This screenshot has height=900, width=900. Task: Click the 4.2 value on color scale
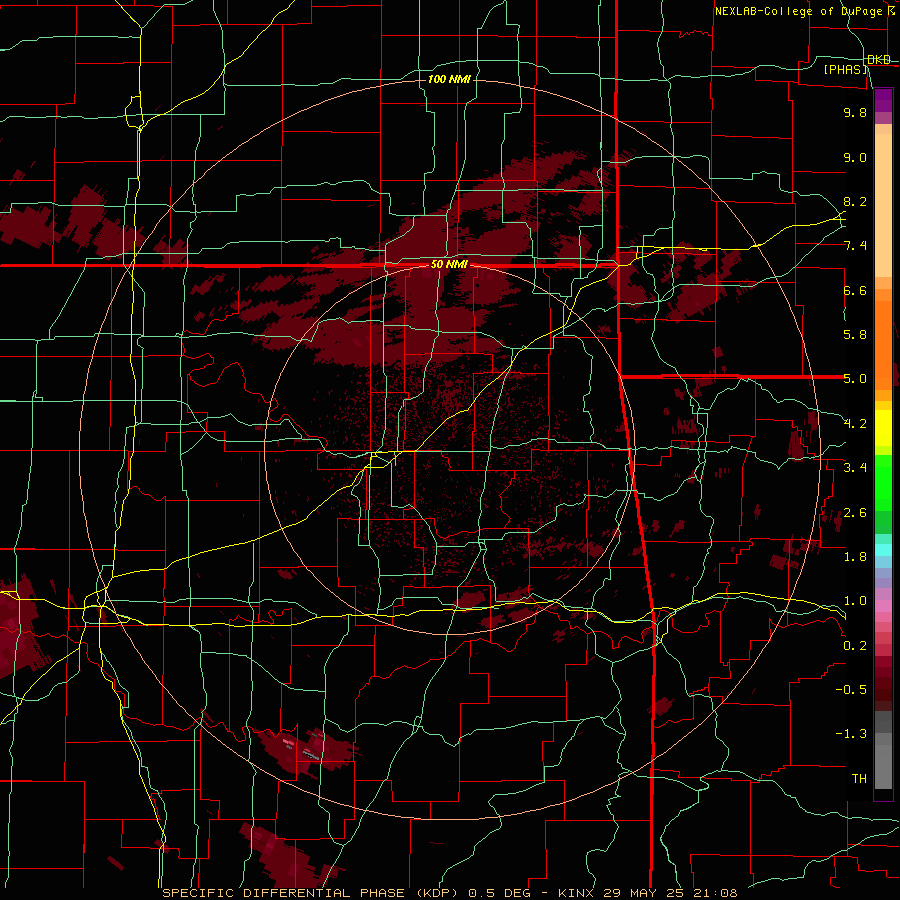pos(855,424)
